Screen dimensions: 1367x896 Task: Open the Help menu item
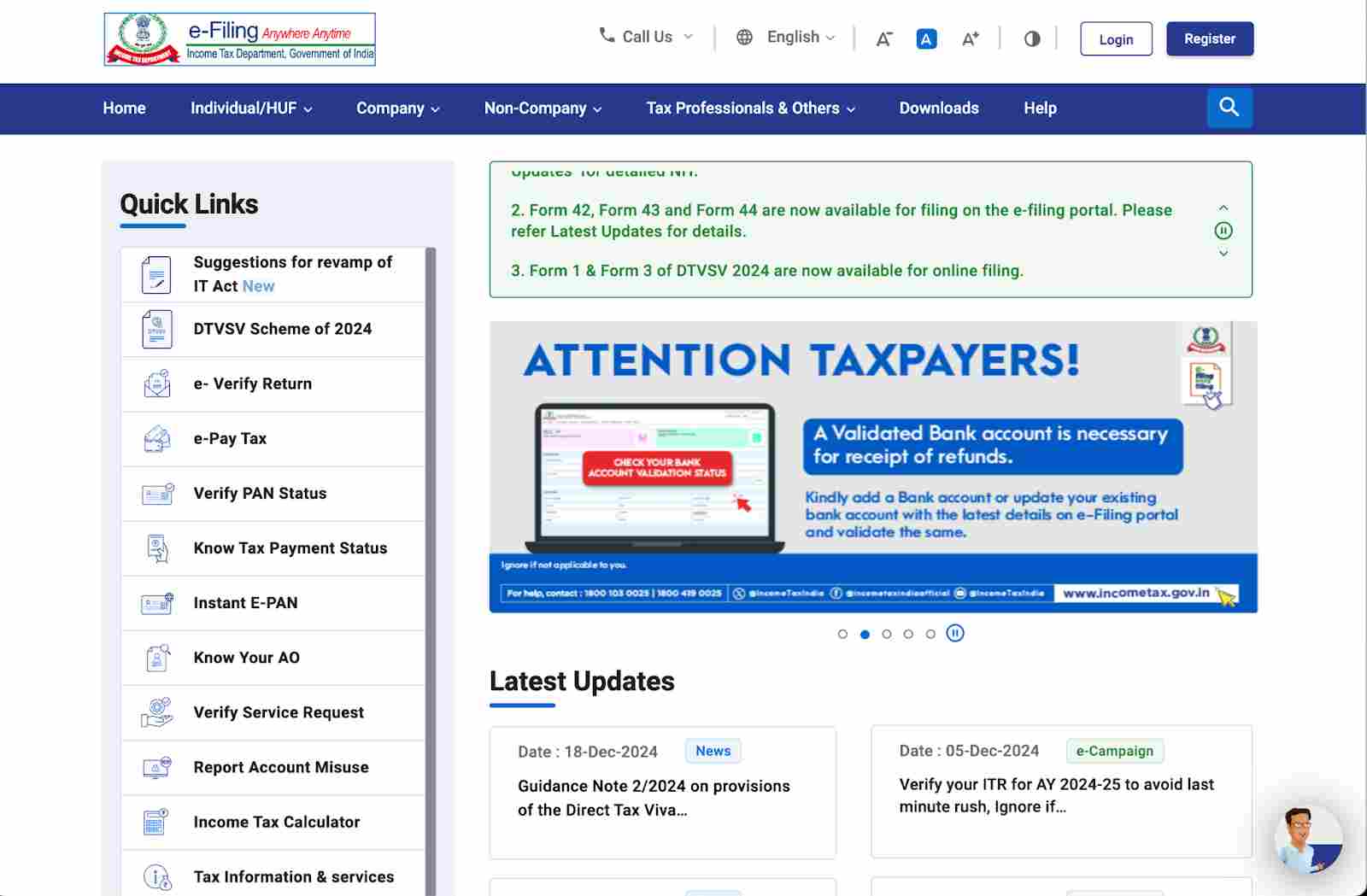click(x=1040, y=108)
